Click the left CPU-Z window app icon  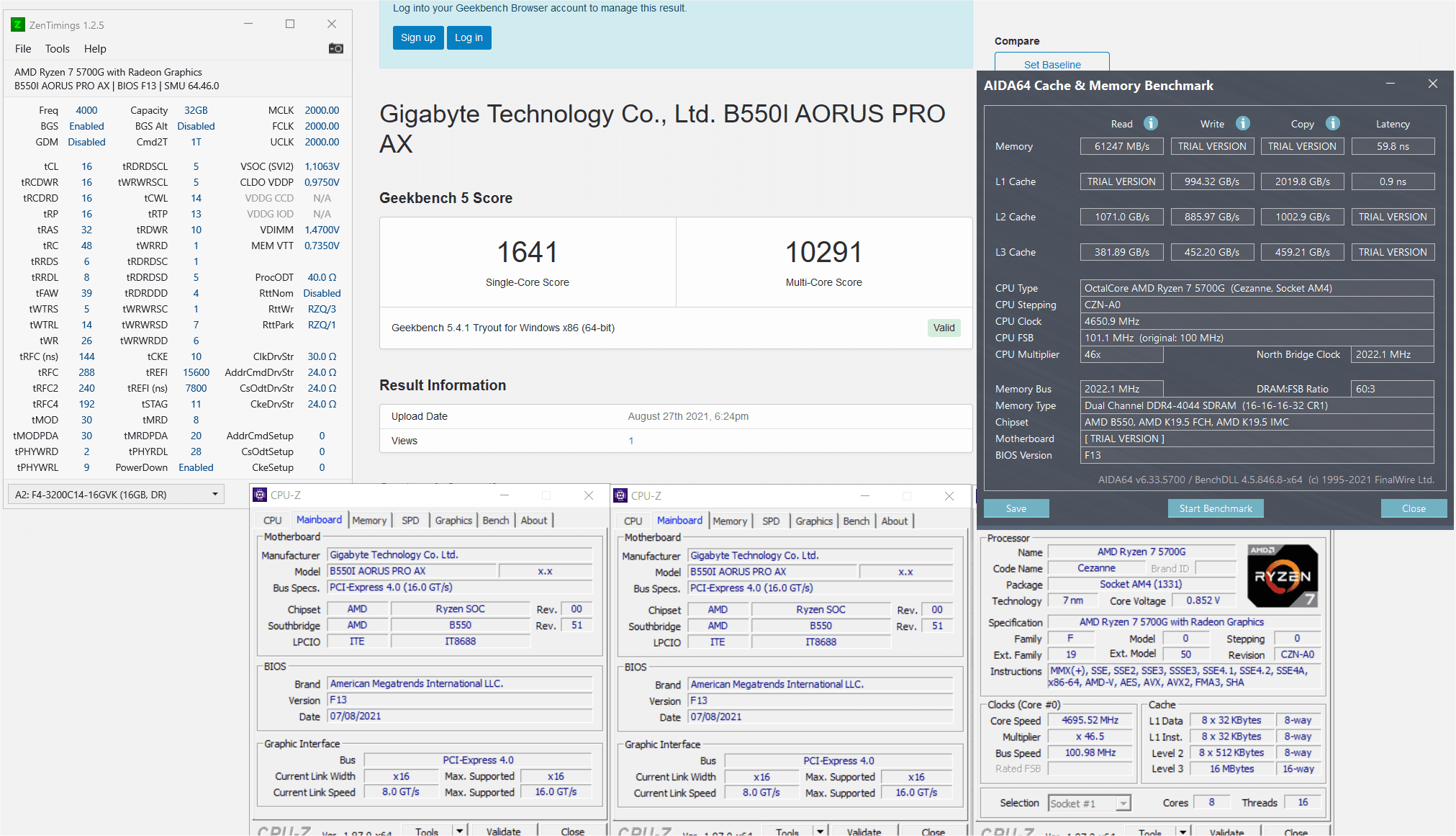[260, 495]
